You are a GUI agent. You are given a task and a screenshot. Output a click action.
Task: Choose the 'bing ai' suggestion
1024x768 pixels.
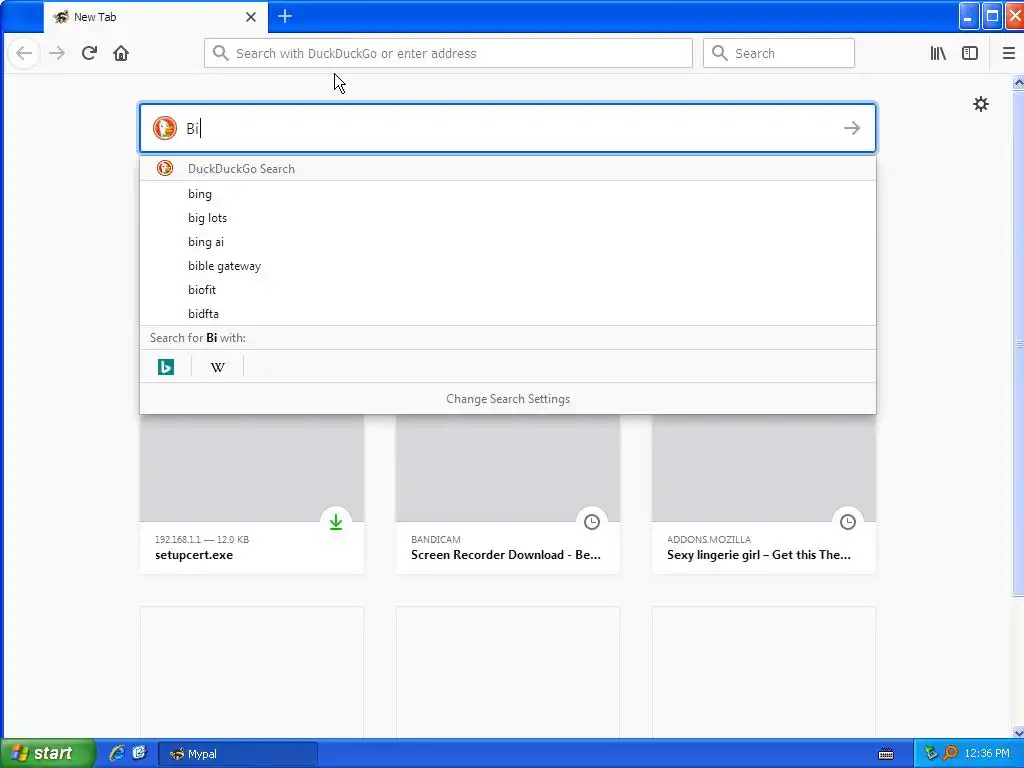tap(507, 242)
